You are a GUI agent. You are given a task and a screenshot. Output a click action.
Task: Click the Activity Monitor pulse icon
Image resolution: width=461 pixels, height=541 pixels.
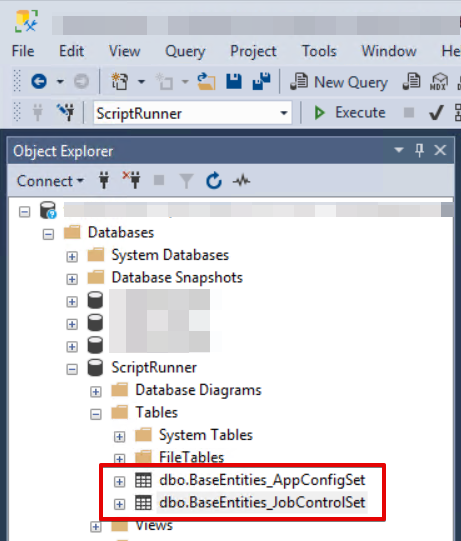coord(241,180)
